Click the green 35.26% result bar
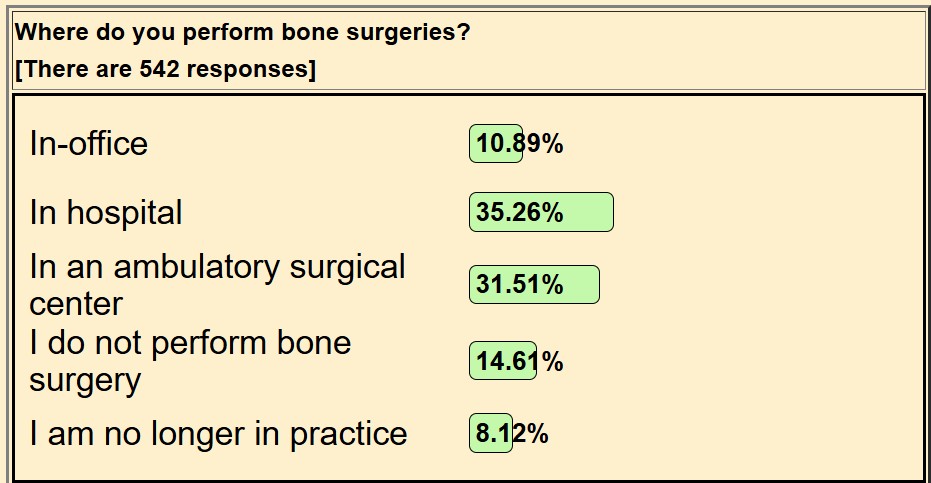931x483 pixels. [x=540, y=213]
